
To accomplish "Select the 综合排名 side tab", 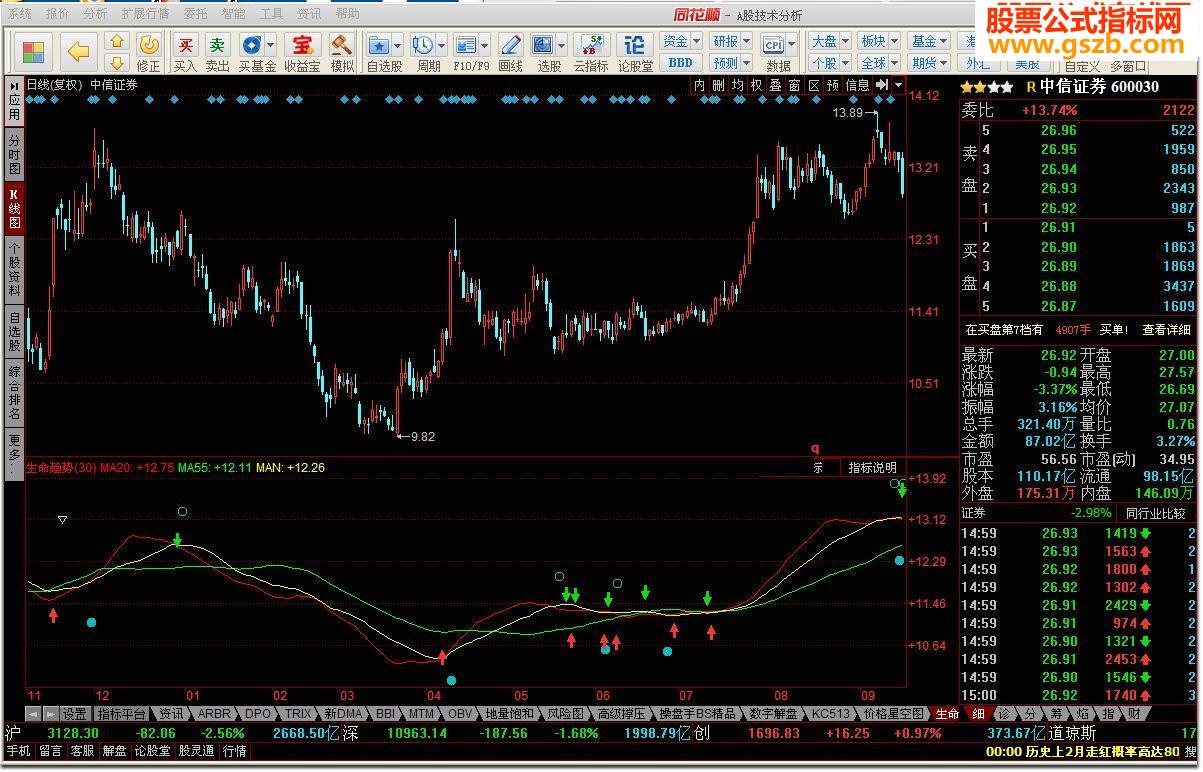I will click(x=14, y=394).
